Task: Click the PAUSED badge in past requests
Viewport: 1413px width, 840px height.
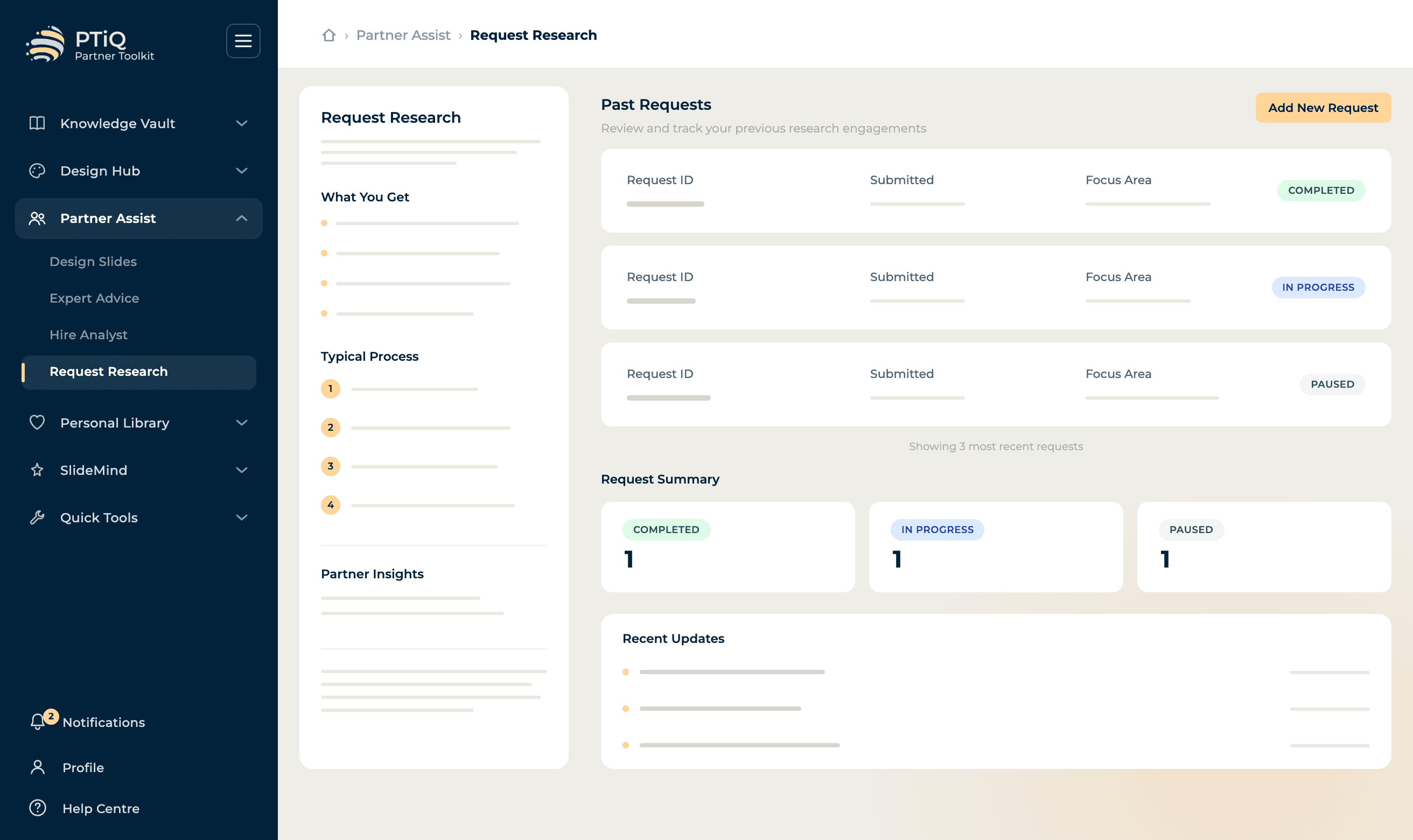Action: coord(1332,384)
